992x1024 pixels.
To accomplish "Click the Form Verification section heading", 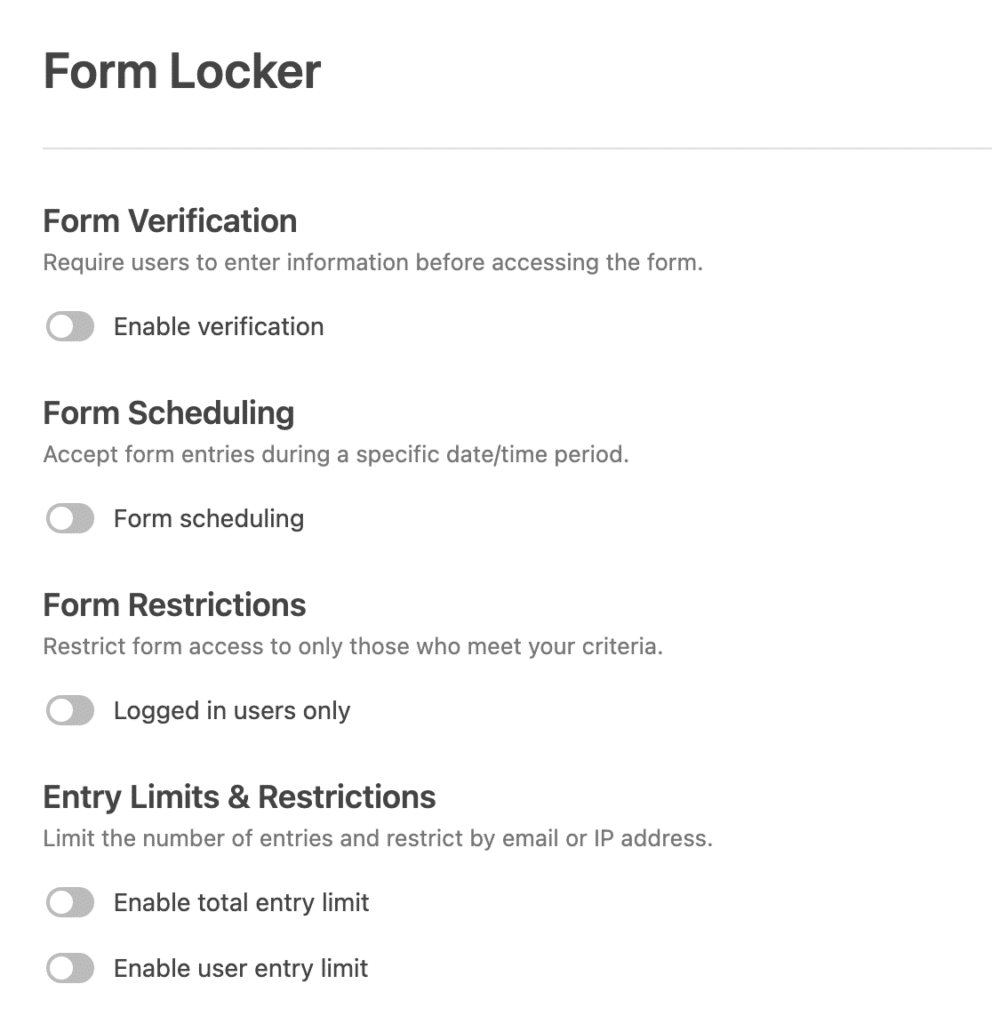I will [x=170, y=221].
